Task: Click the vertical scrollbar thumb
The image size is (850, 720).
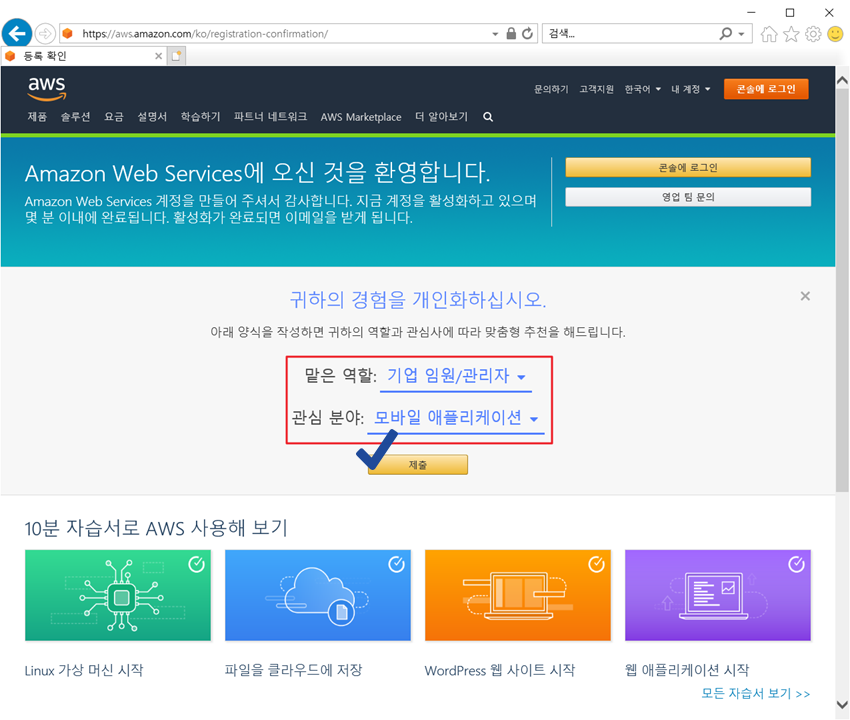Action: 842,290
